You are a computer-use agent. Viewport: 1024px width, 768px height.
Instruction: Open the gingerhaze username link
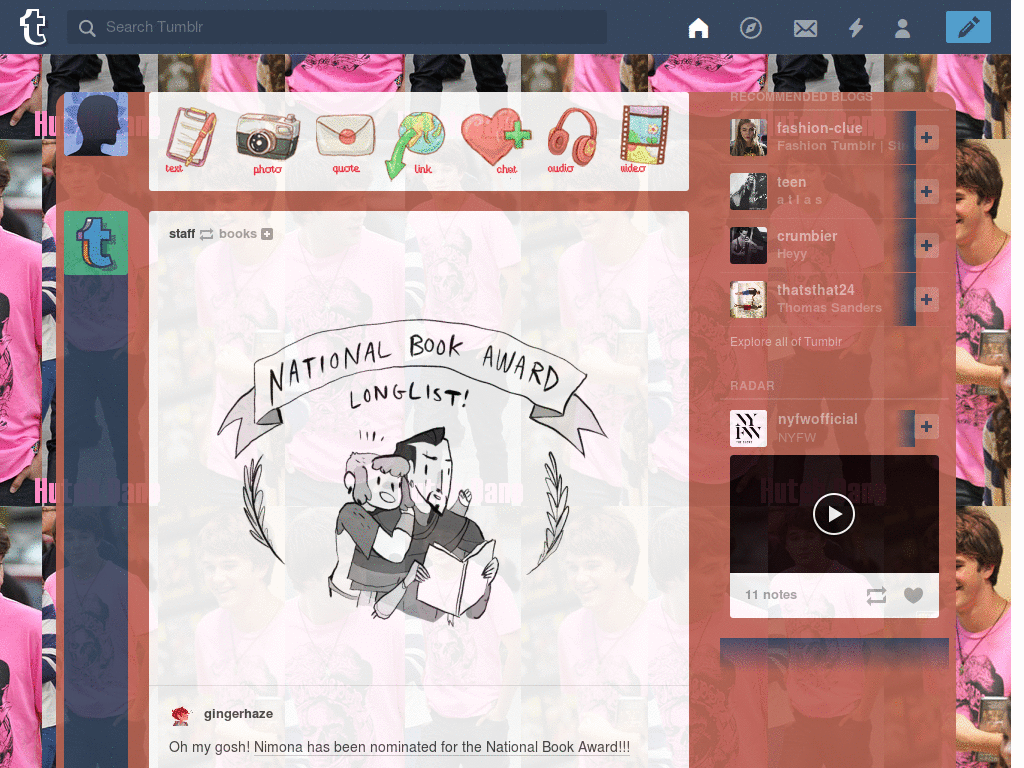point(238,714)
